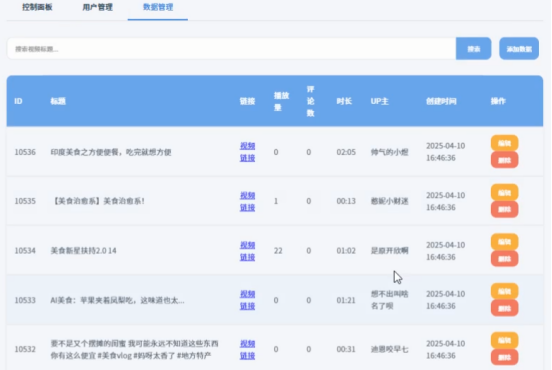Focus the video title search field

231,49
